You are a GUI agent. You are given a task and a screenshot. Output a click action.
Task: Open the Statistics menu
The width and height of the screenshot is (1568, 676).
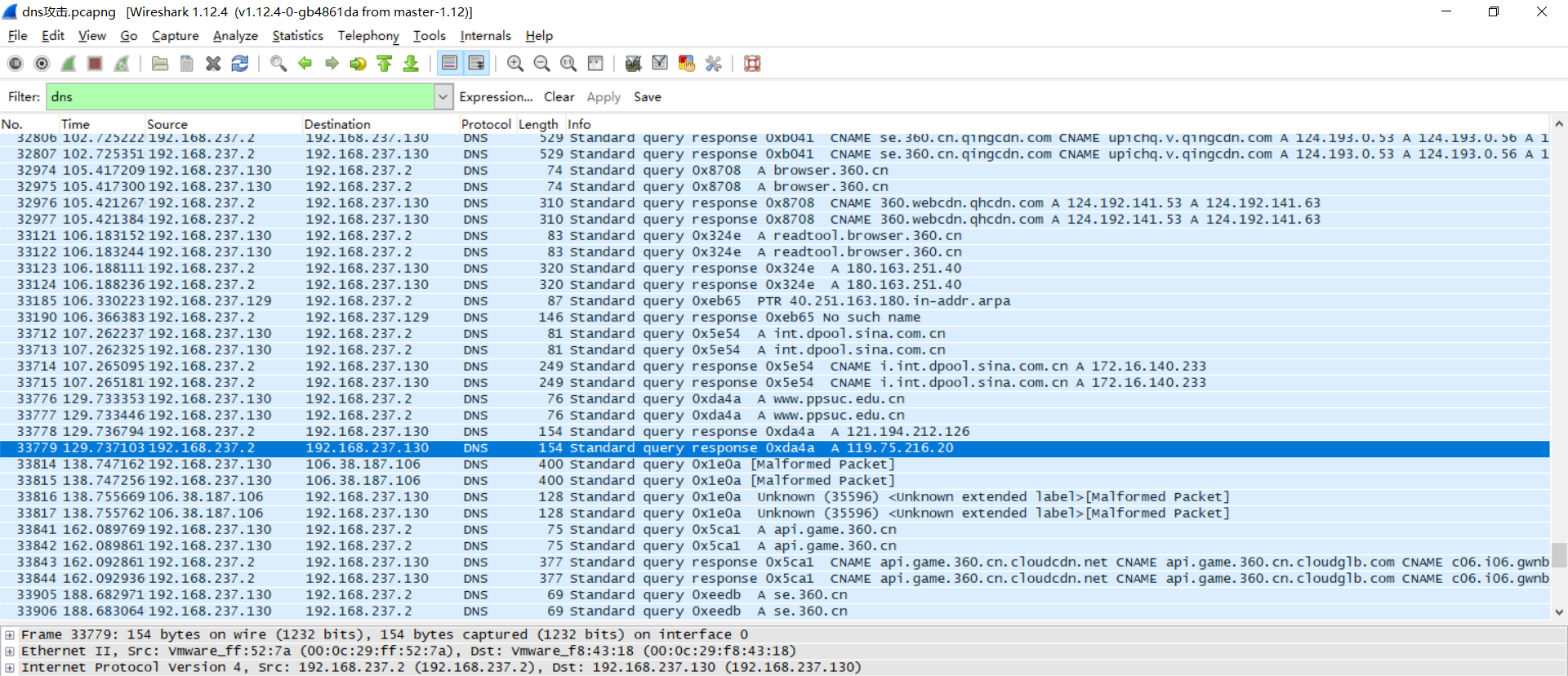298,36
